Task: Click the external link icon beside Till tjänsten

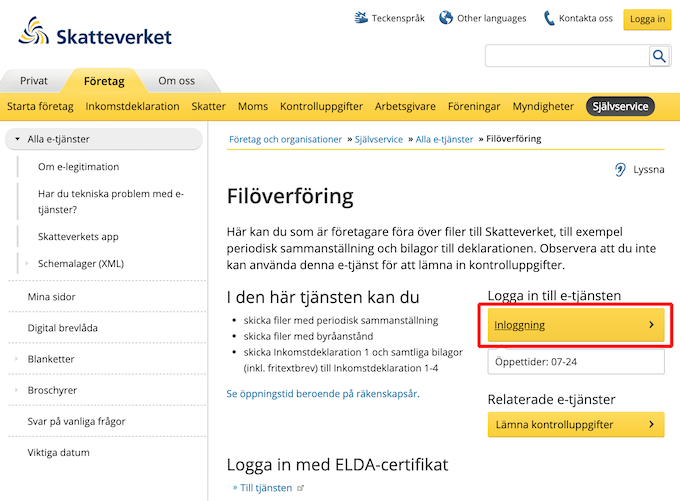Action: coord(300,488)
